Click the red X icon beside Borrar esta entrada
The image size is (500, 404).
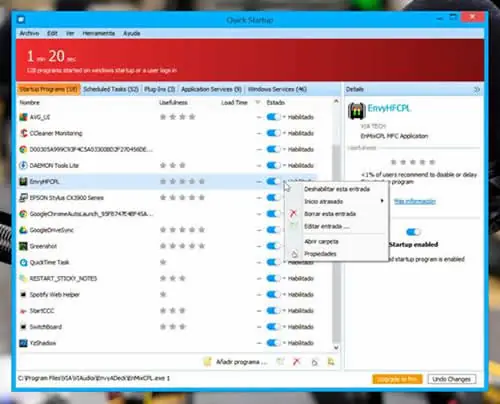pyautogui.click(x=293, y=214)
